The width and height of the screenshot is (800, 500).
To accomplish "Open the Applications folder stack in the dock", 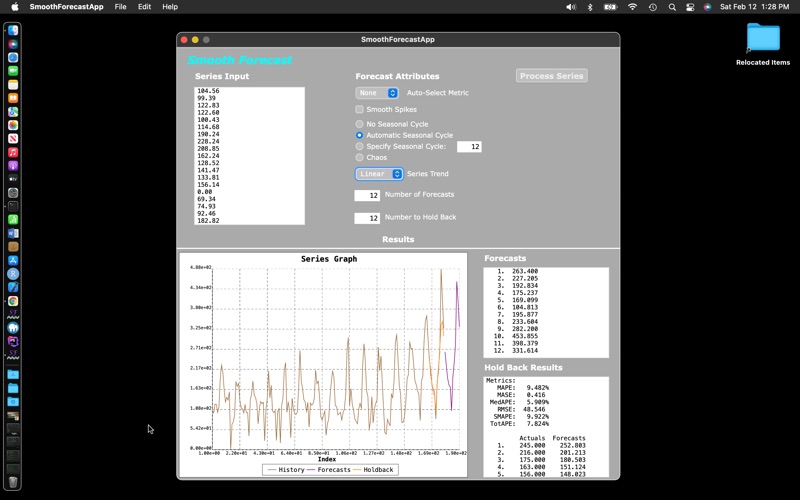I will point(13,374).
